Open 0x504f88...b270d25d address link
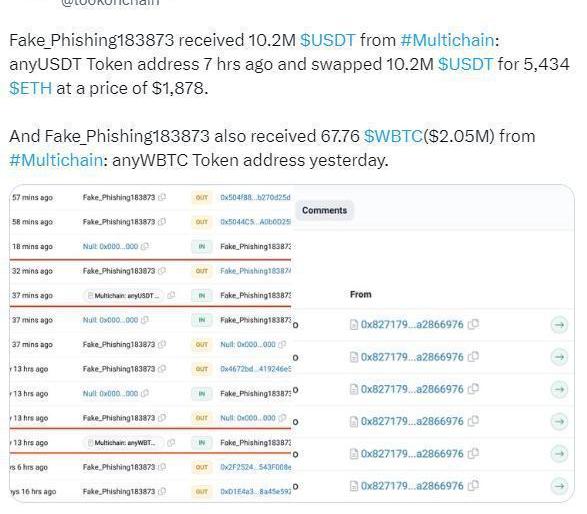Screen dimensions: 587x514 255,197
